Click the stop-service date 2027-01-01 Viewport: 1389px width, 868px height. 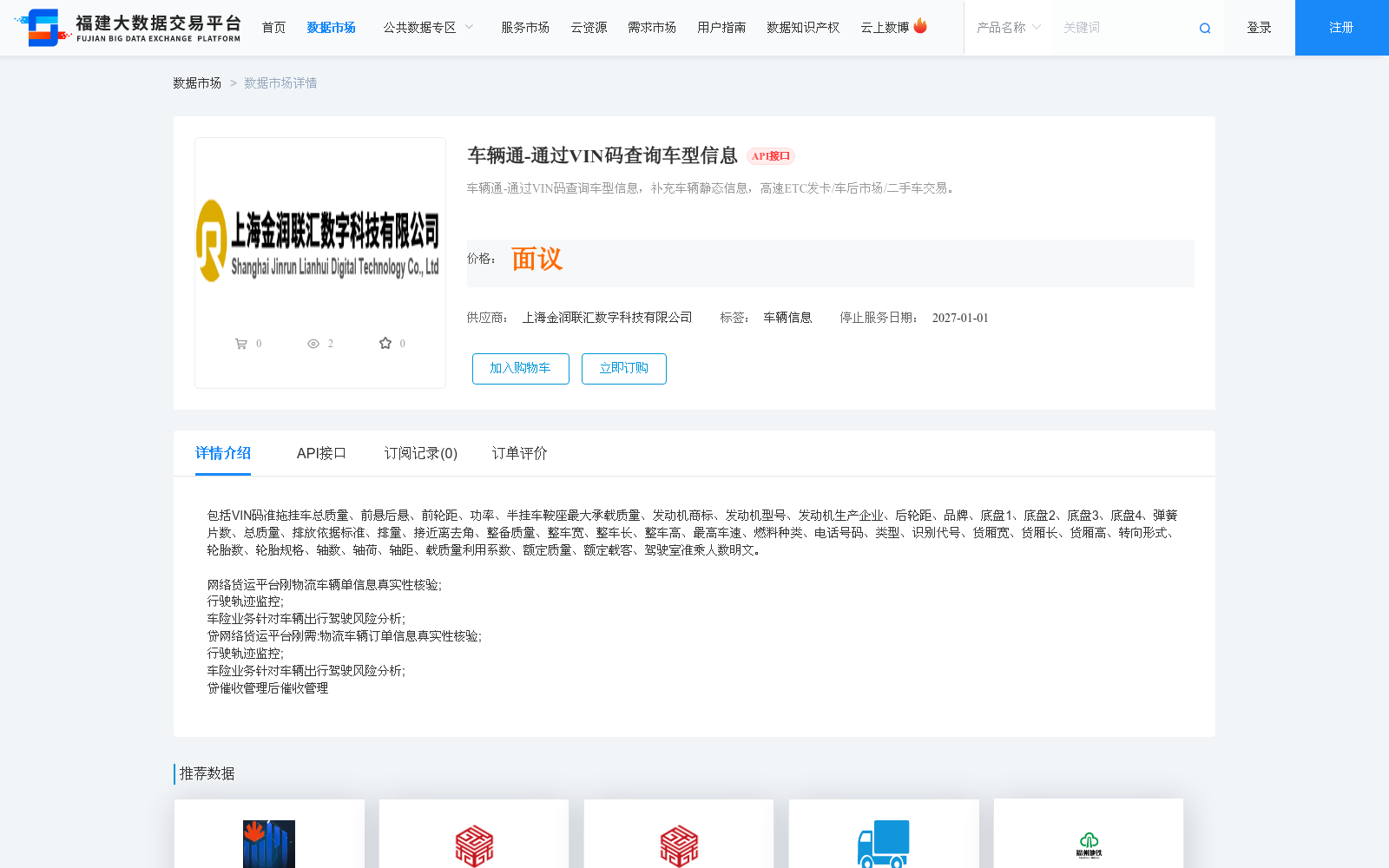[960, 318]
